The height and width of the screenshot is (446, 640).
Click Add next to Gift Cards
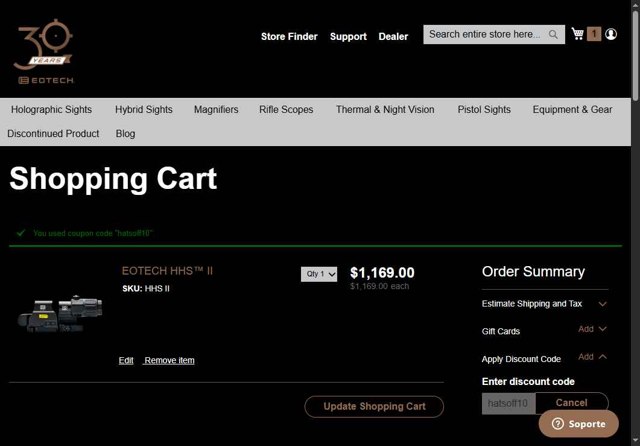[x=586, y=329]
